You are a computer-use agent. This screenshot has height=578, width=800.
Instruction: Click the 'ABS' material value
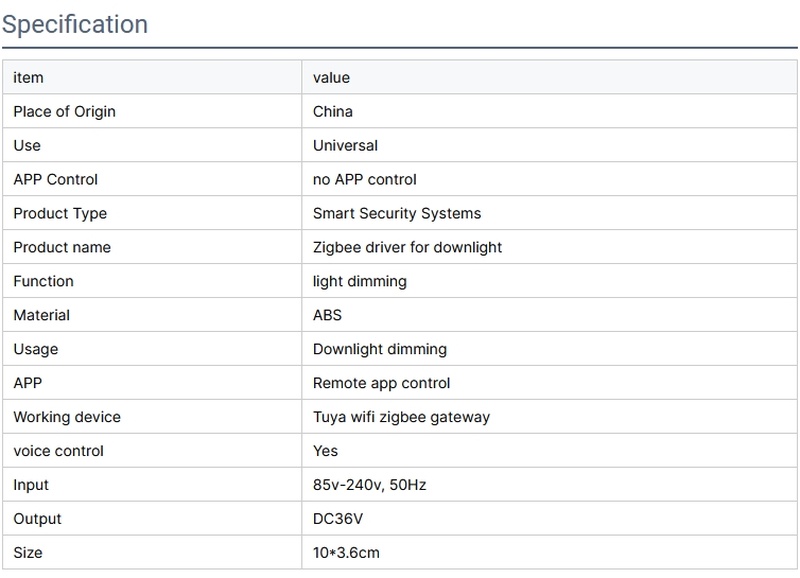pyautogui.click(x=327, y=315)
